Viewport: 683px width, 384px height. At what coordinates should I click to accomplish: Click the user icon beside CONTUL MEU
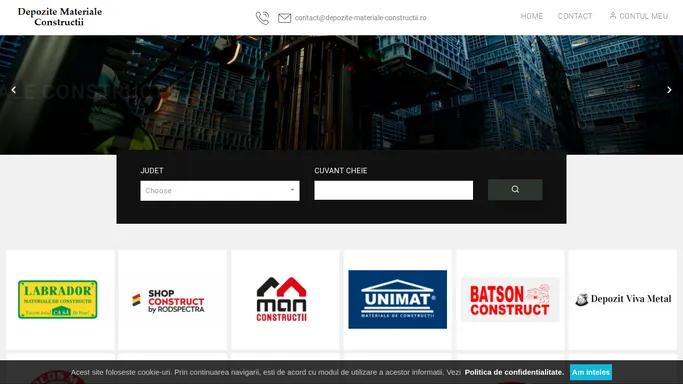[613, 16]
